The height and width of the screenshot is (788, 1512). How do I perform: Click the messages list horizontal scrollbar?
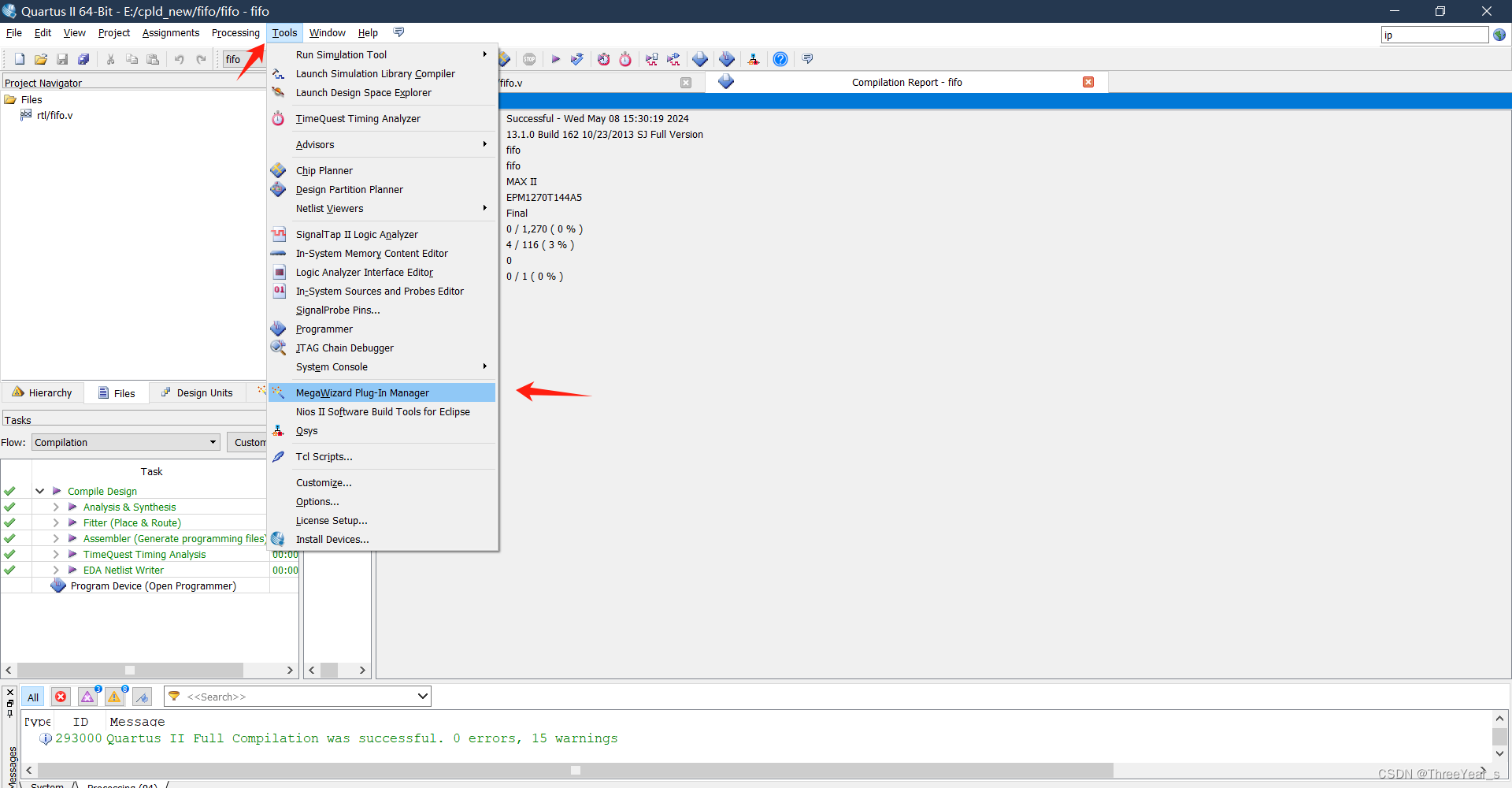(575, 770)
